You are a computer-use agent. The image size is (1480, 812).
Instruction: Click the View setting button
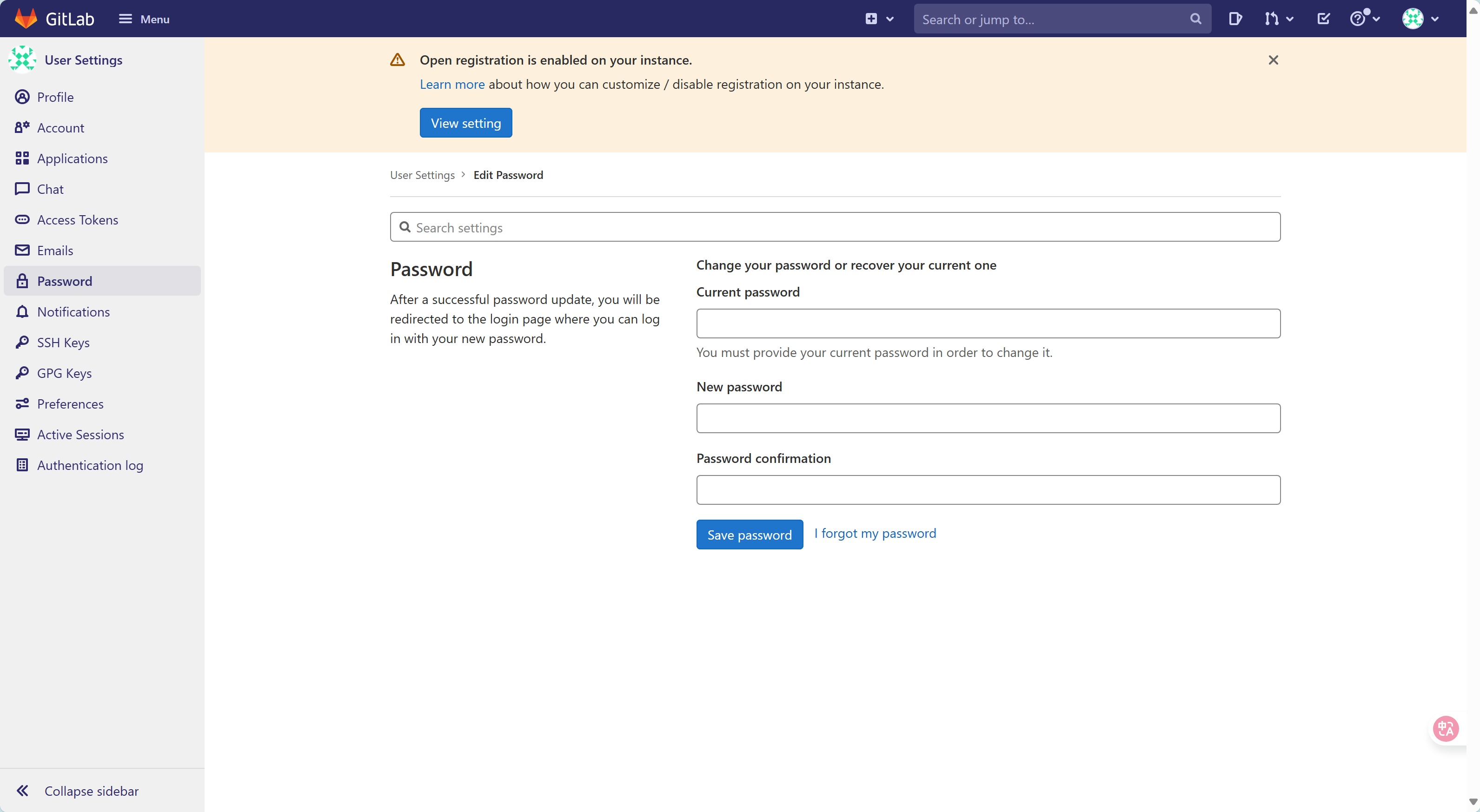click(x=466, y=123)
